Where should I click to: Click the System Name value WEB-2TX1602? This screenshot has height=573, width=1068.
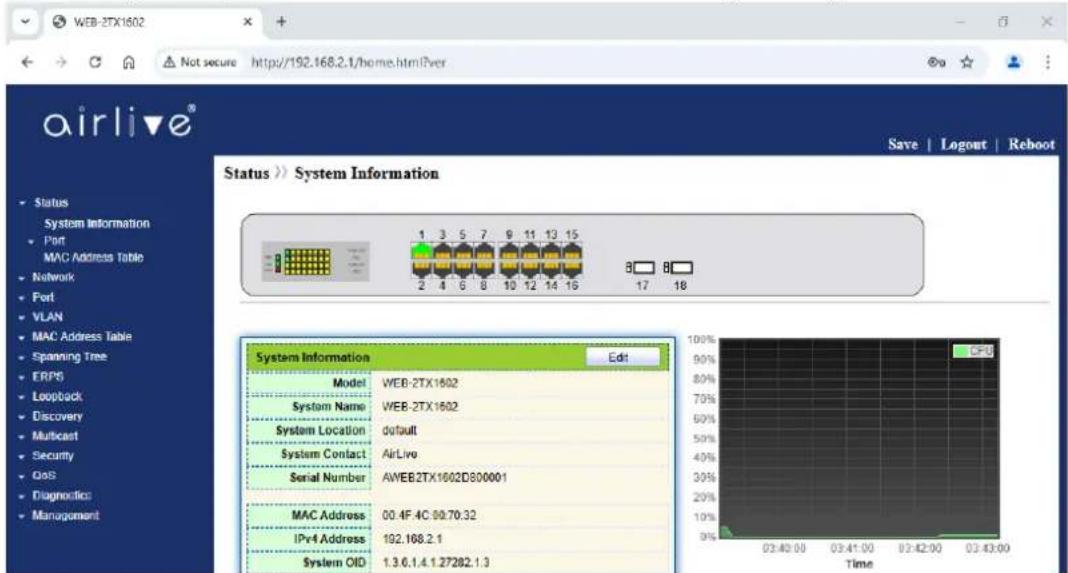click(x=420, y=407)
